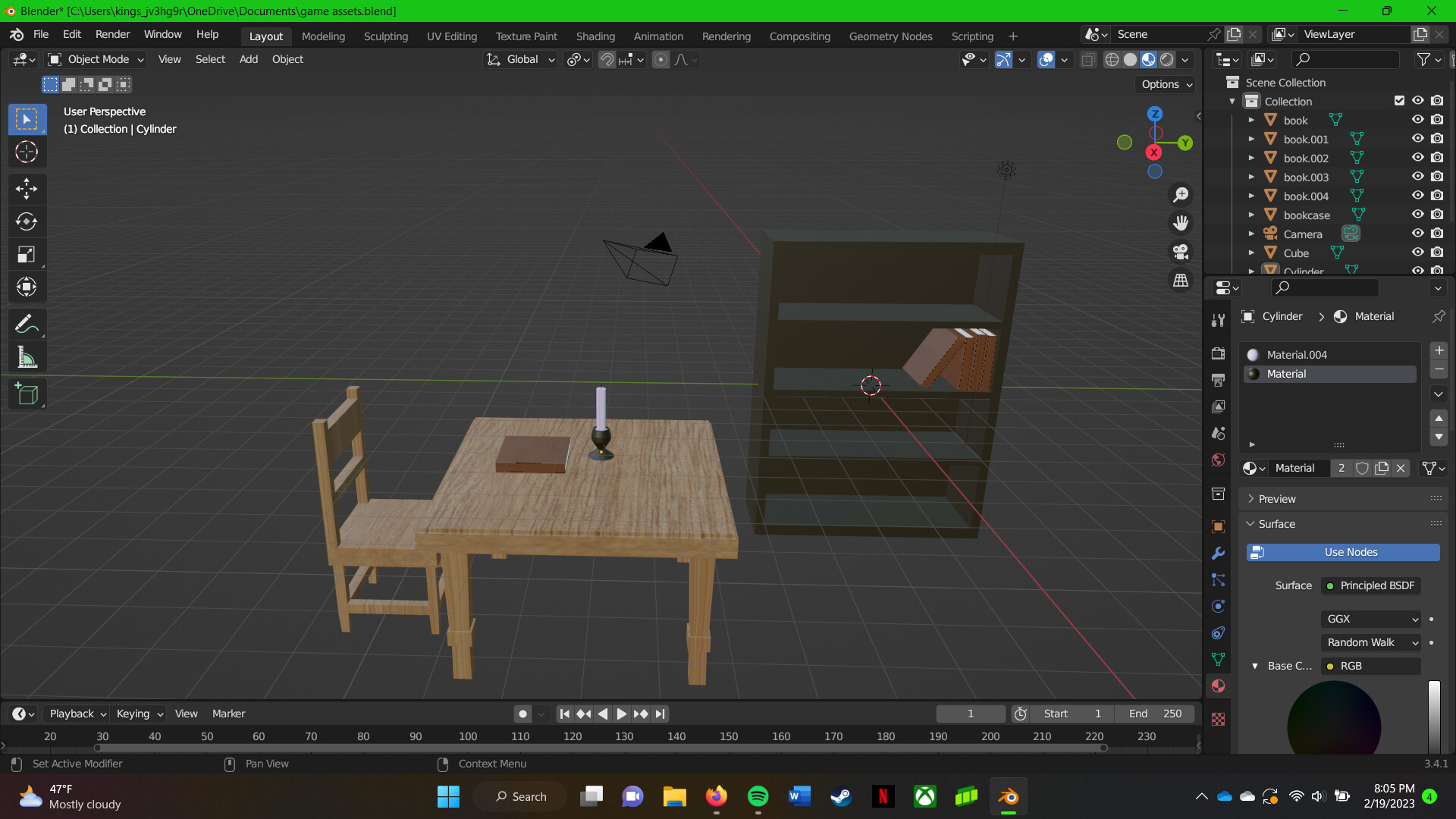Screen dimensions: 1456x819
Task: Click the Principled BSDF surface button
Action: coord(1370,585)
